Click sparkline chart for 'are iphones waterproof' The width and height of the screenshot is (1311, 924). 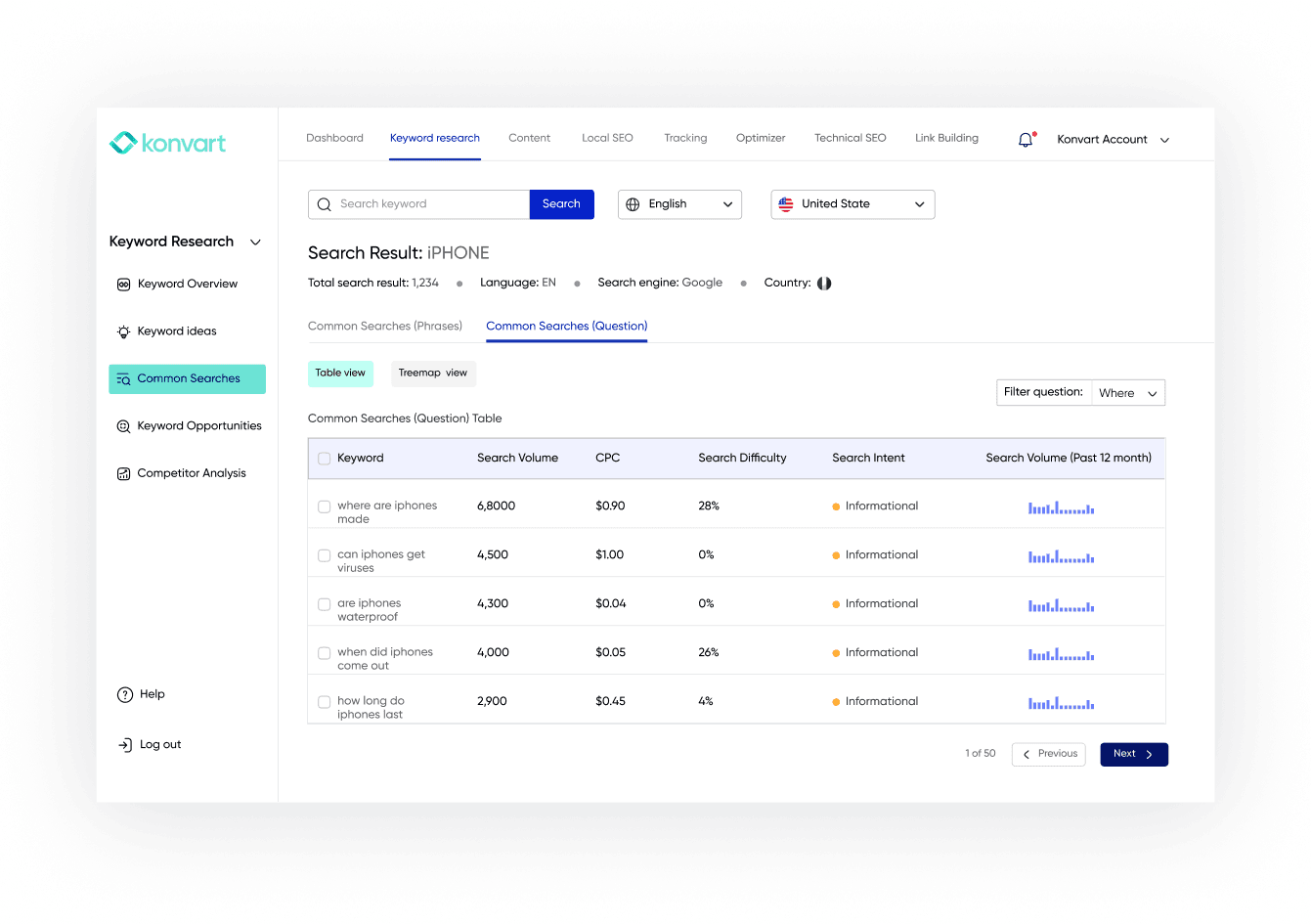1061,605
